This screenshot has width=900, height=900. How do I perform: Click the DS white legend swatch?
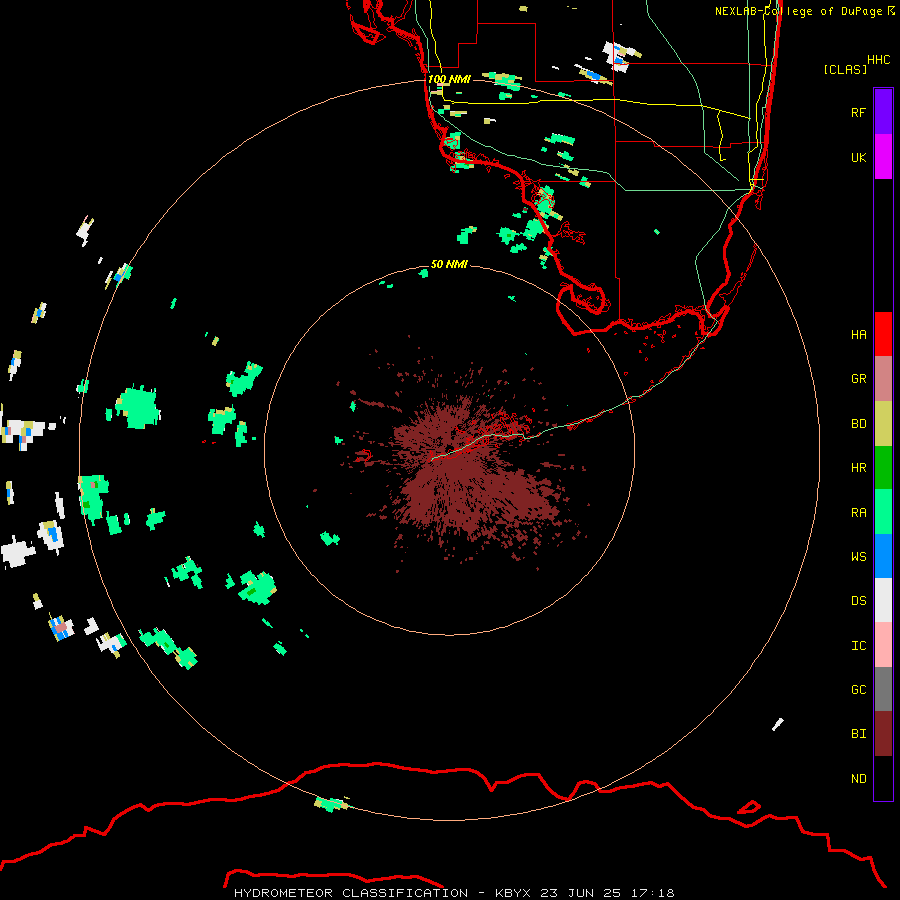(883, 600)
